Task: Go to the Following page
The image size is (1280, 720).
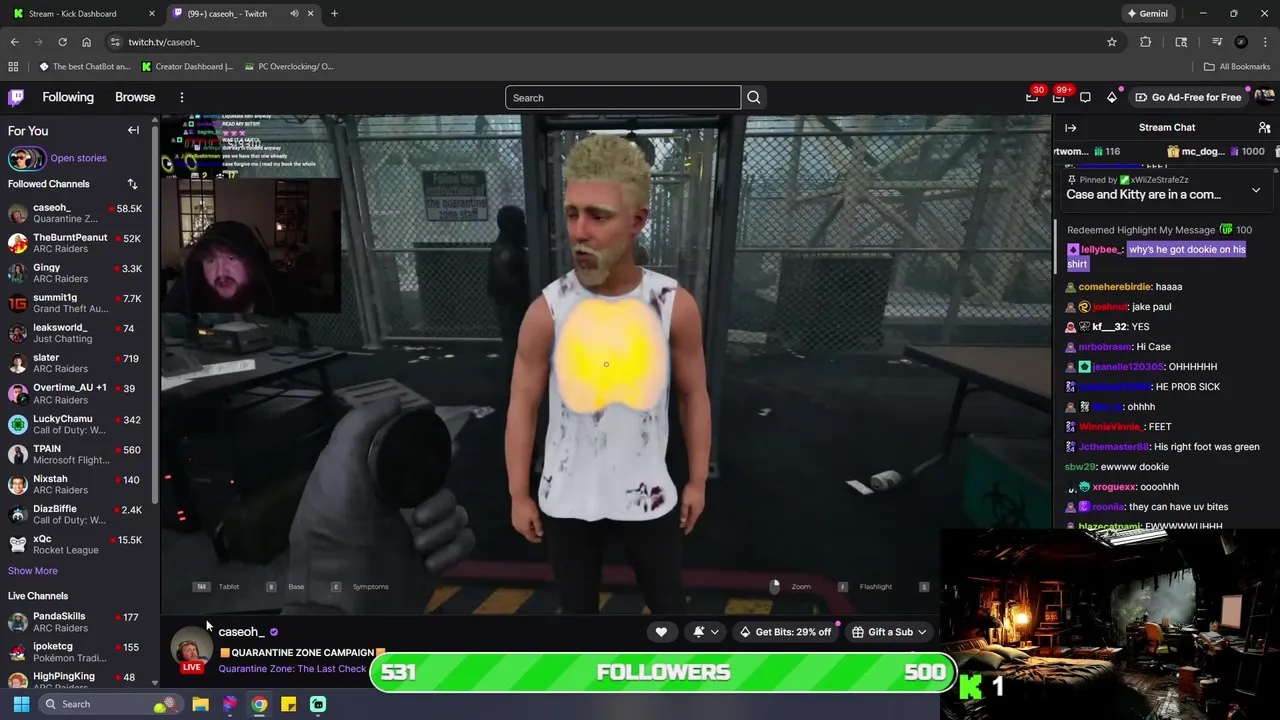Action: pos(68,97)
